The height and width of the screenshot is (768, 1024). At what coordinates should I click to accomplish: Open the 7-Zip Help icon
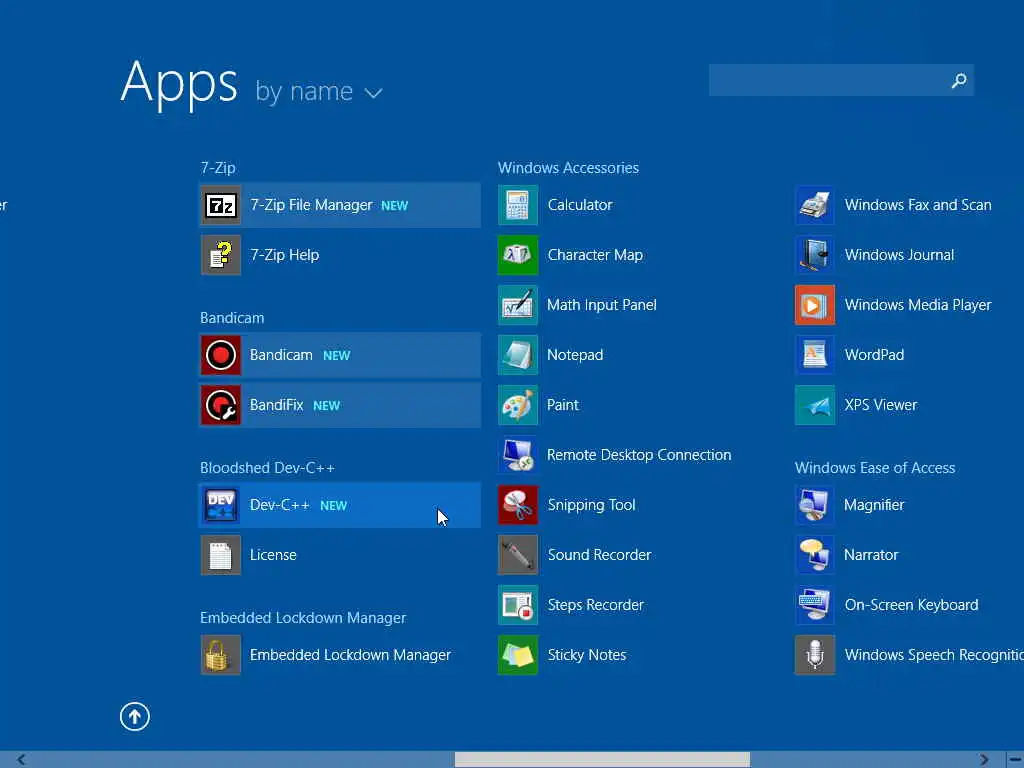221,255
